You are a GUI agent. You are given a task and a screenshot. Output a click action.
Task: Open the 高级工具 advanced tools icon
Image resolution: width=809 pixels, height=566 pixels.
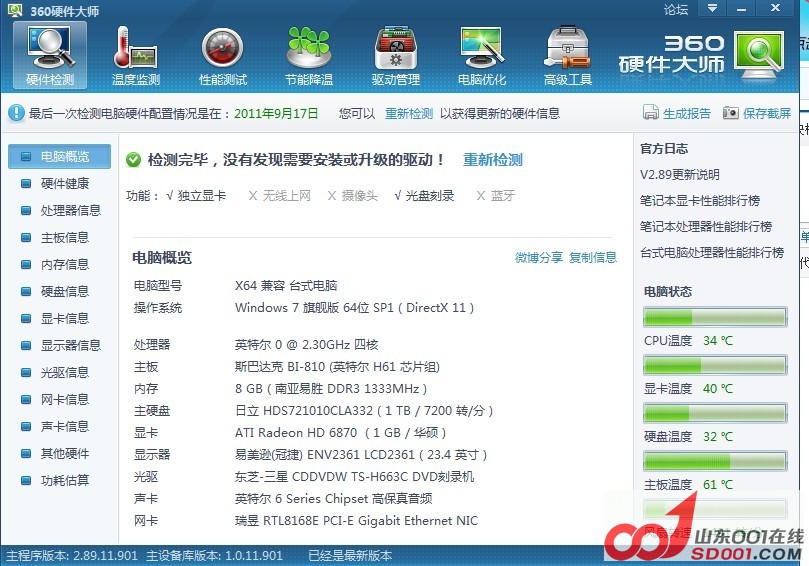[568, 55]
